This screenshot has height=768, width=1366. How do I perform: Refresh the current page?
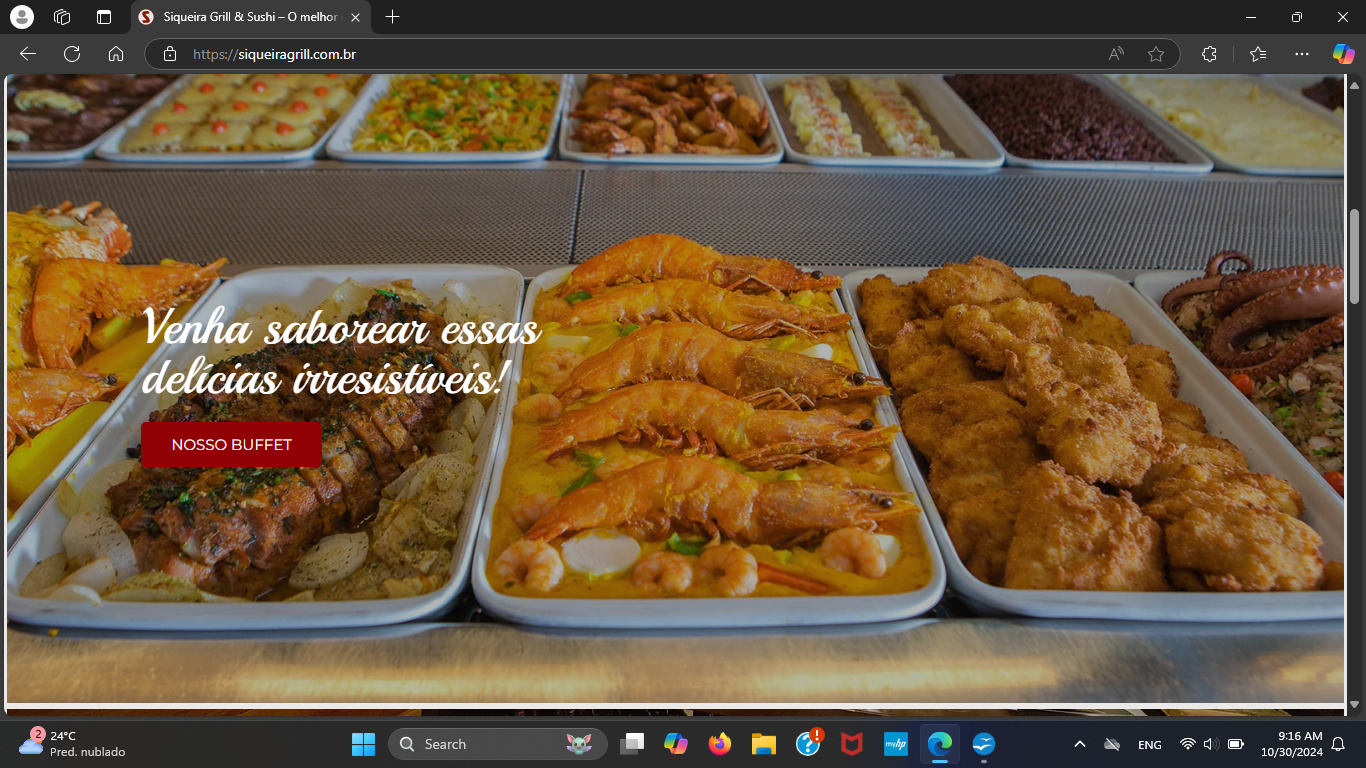coord(72,54)
